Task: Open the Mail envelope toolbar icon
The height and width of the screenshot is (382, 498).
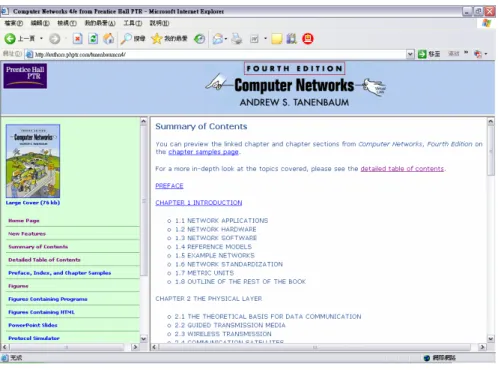Action: pyautogui.click(x=218, y=39)
